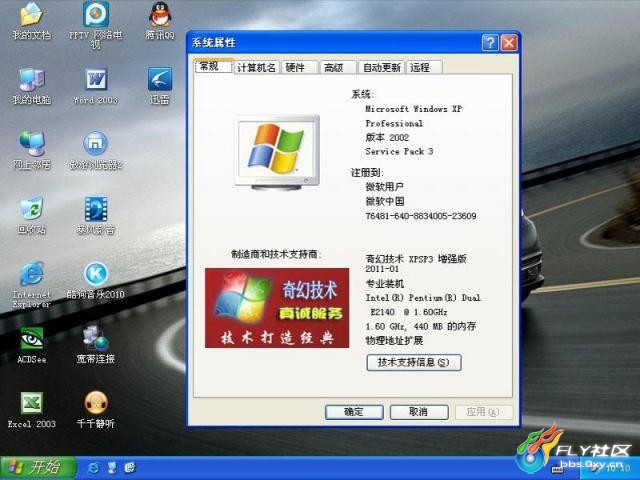Click the third quick launch taskbar icon
The height and width of the screenshot is (480, 640).
[130, 468]
